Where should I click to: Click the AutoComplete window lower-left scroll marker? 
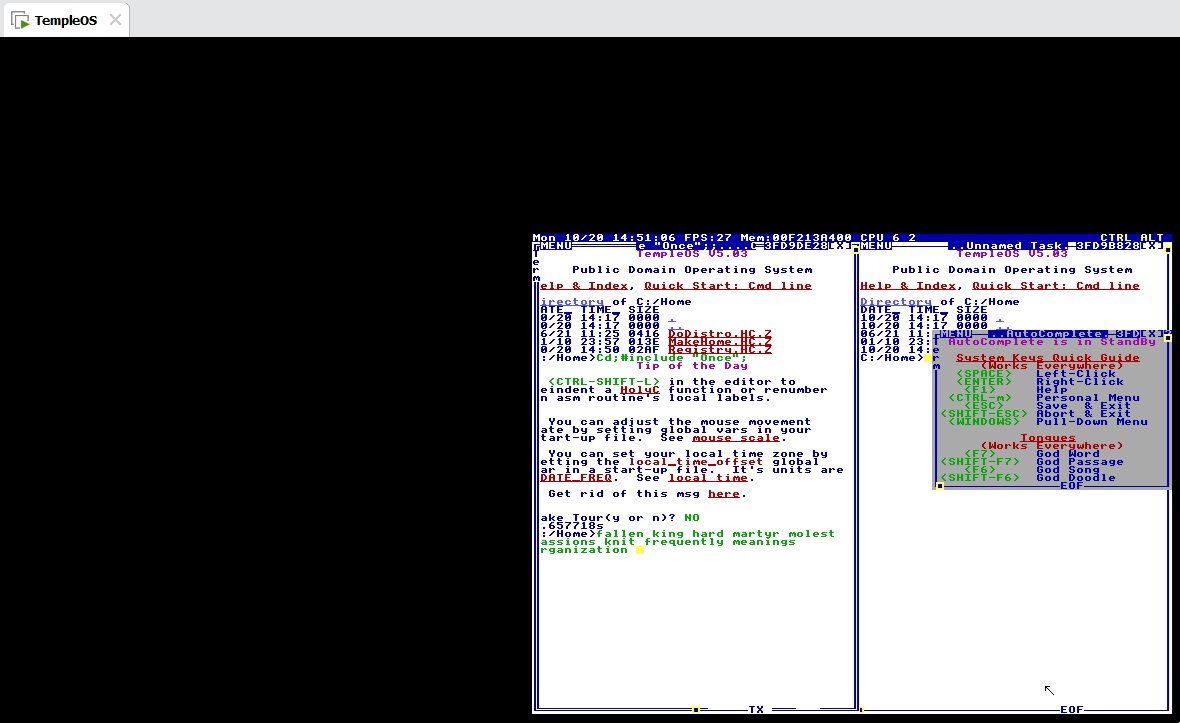(940, 485)
